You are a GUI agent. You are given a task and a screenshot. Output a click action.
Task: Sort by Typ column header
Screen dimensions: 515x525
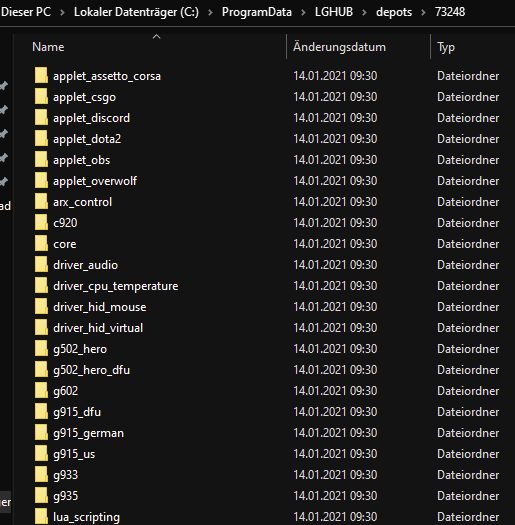point(446,47)
